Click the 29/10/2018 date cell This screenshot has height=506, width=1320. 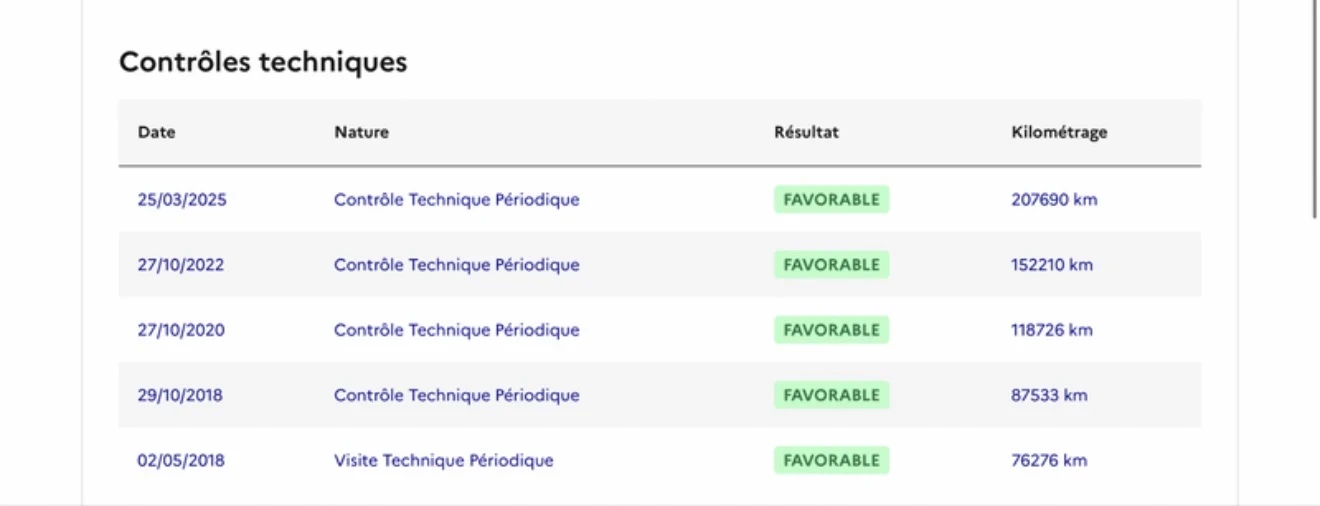coord(180,395)
